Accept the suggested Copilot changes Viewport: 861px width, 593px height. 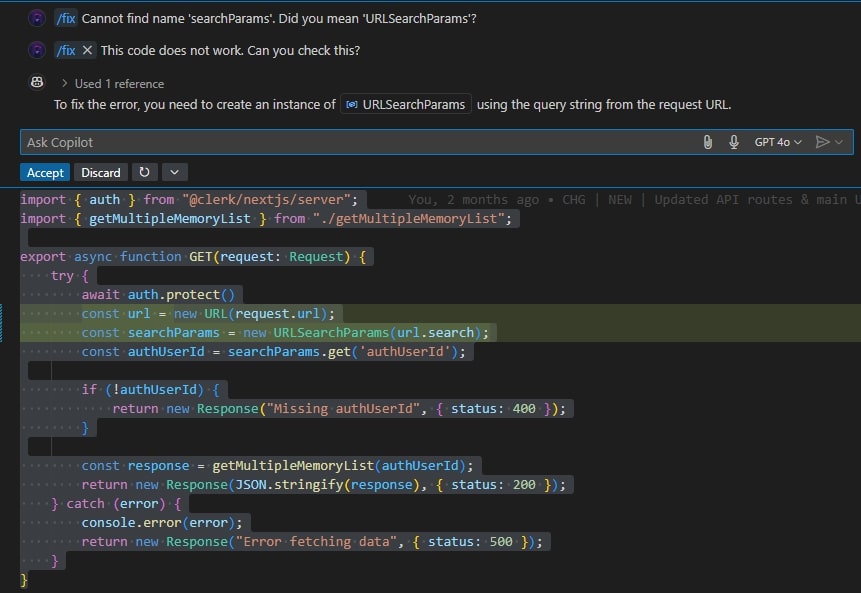click(45, 172)
